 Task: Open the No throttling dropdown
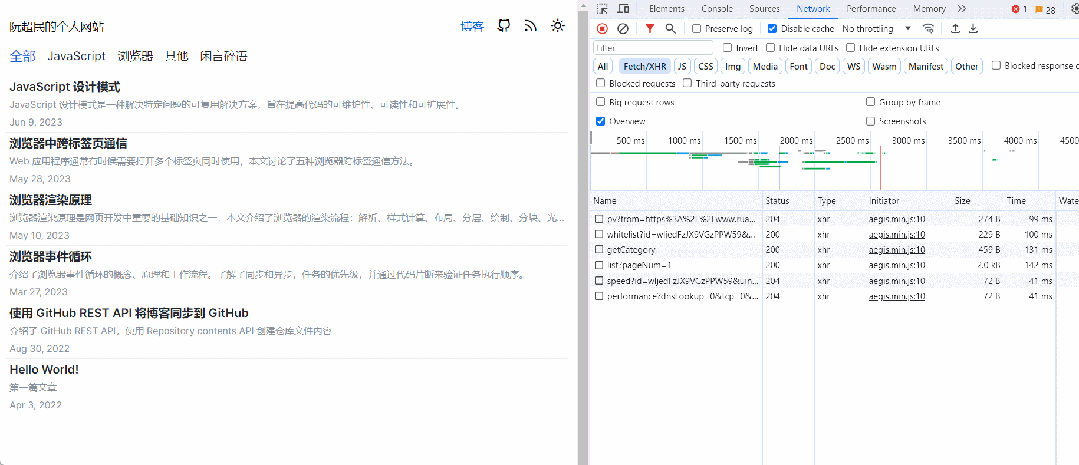click(x=876, y=29)
